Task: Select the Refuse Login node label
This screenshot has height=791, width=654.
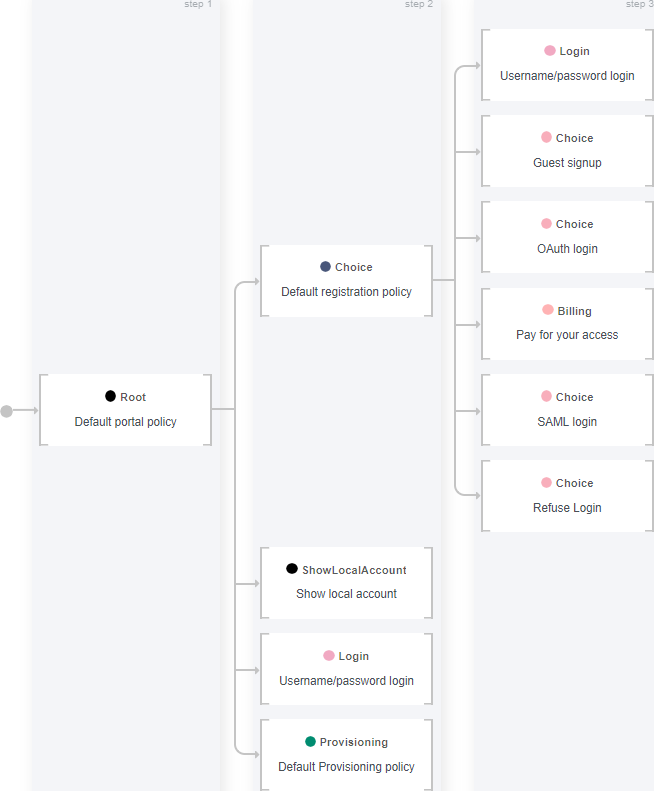Action: click(x=567, y=507)
